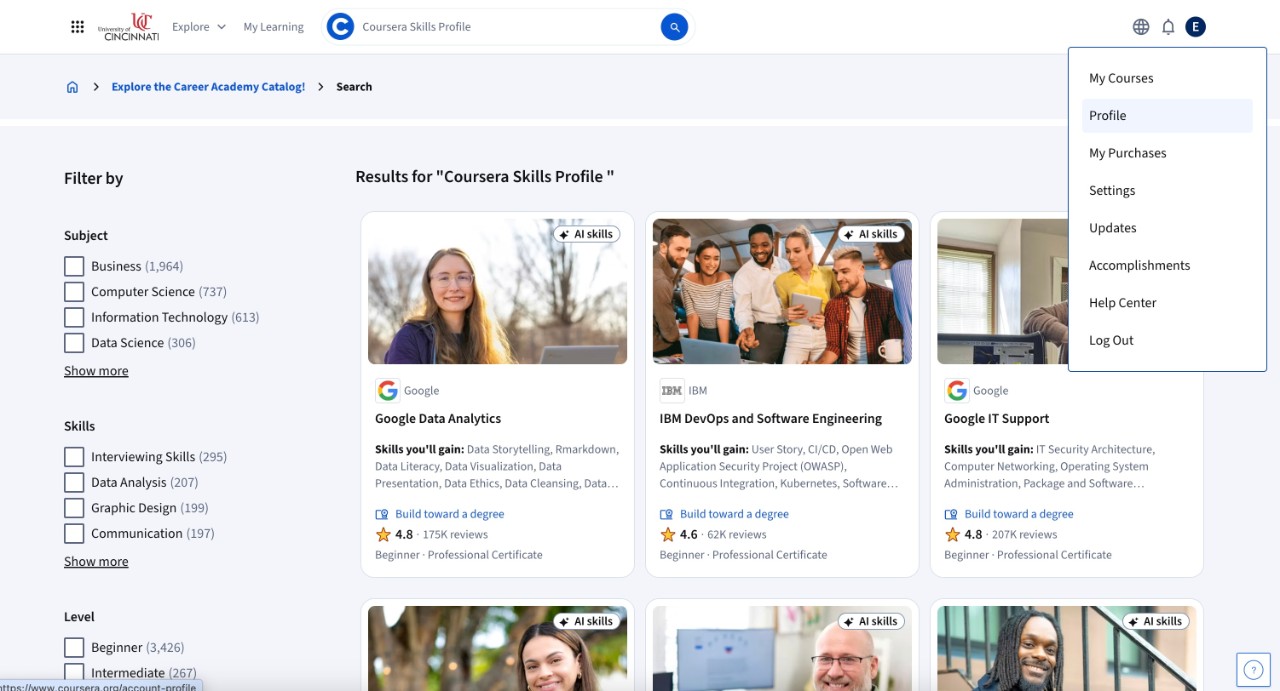Click My Learning in the navigation
The image size is (1280, 691).
[x=273, y=27]
